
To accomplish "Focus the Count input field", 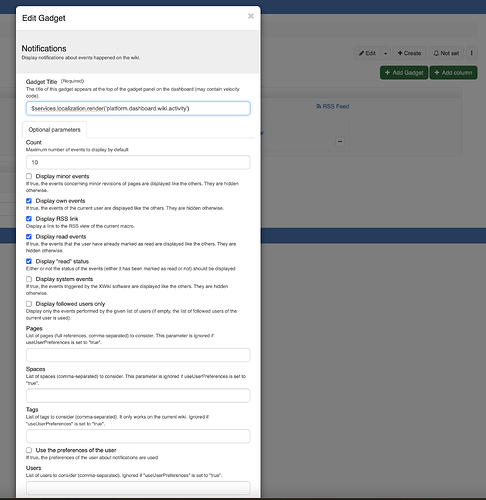I will pyautogui.click(x=138, y=162).
